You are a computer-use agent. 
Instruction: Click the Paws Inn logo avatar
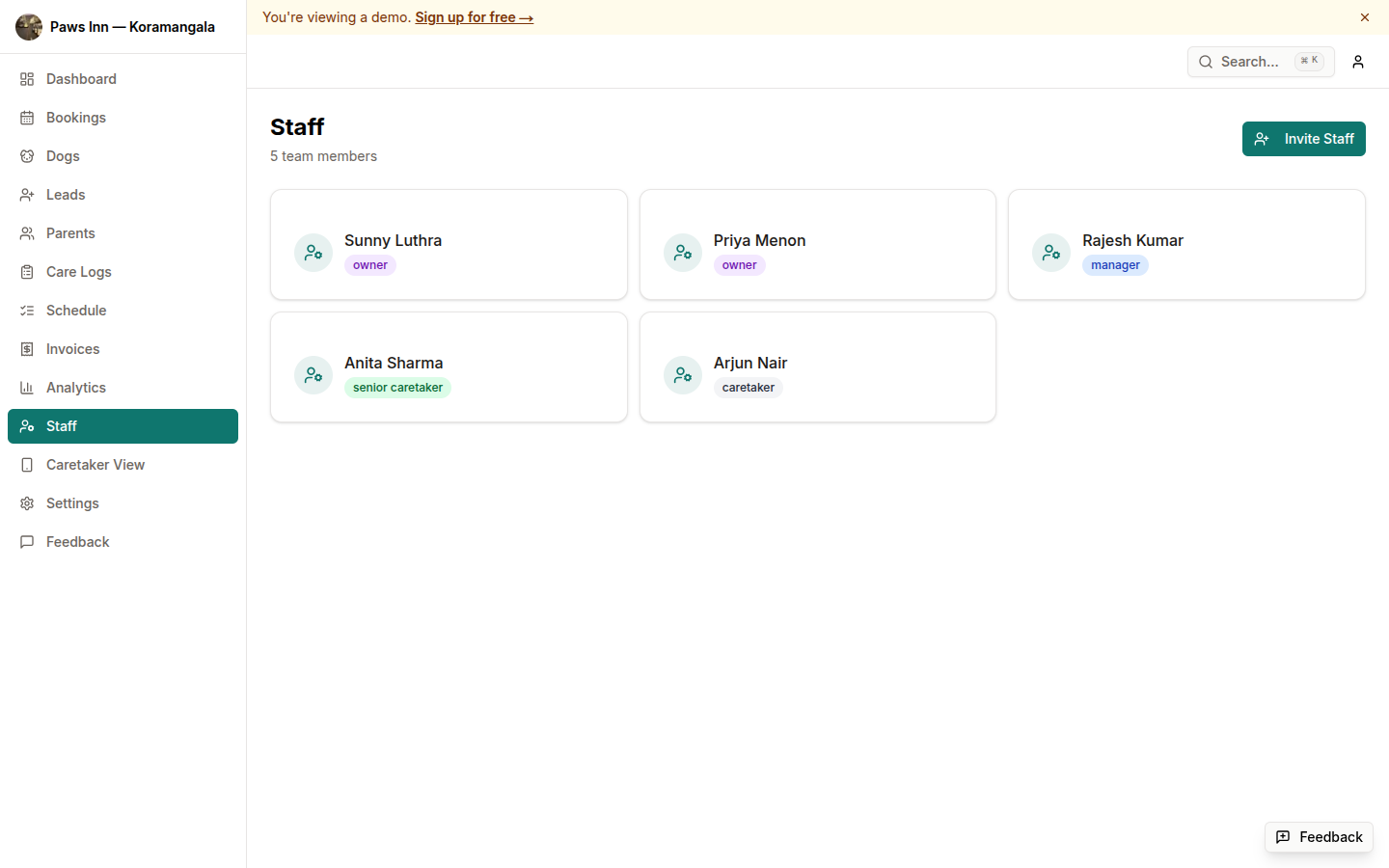pos(29,27)
